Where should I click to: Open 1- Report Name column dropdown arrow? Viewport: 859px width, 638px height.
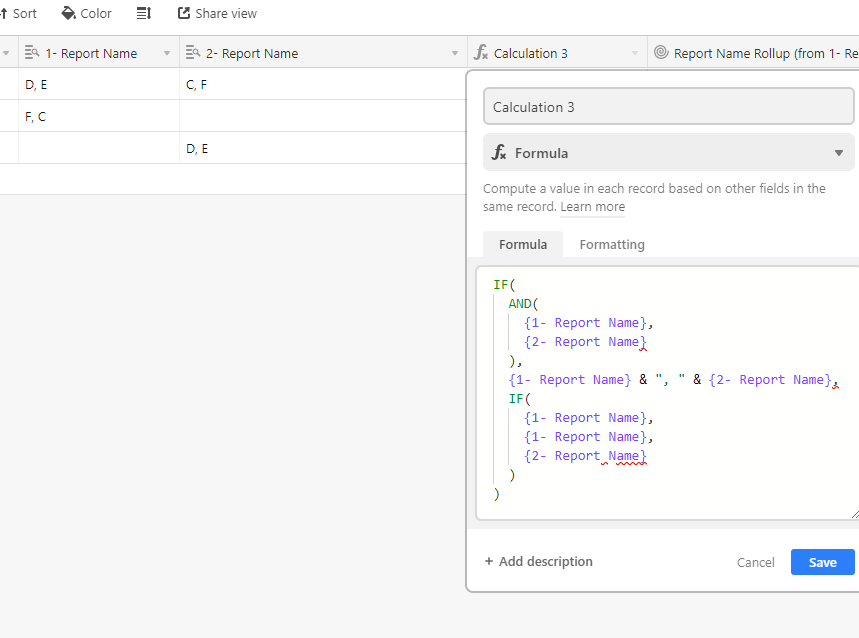(167, 53)
